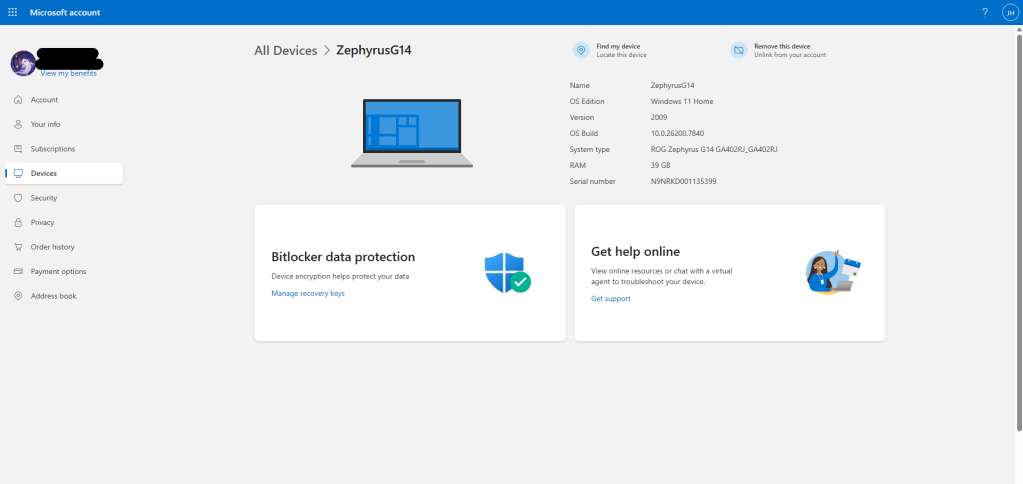Open Address book page
This screenshot has height=484, width=1023.
(53, 296)
